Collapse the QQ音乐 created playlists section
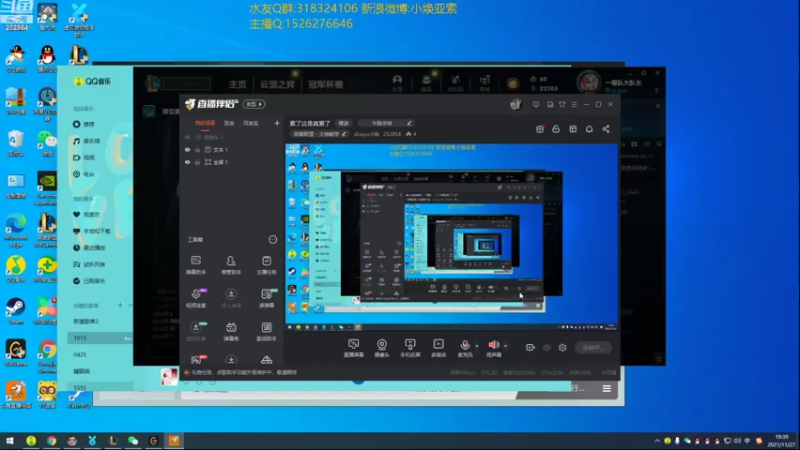The image size is (800, 450). point(130,305)
